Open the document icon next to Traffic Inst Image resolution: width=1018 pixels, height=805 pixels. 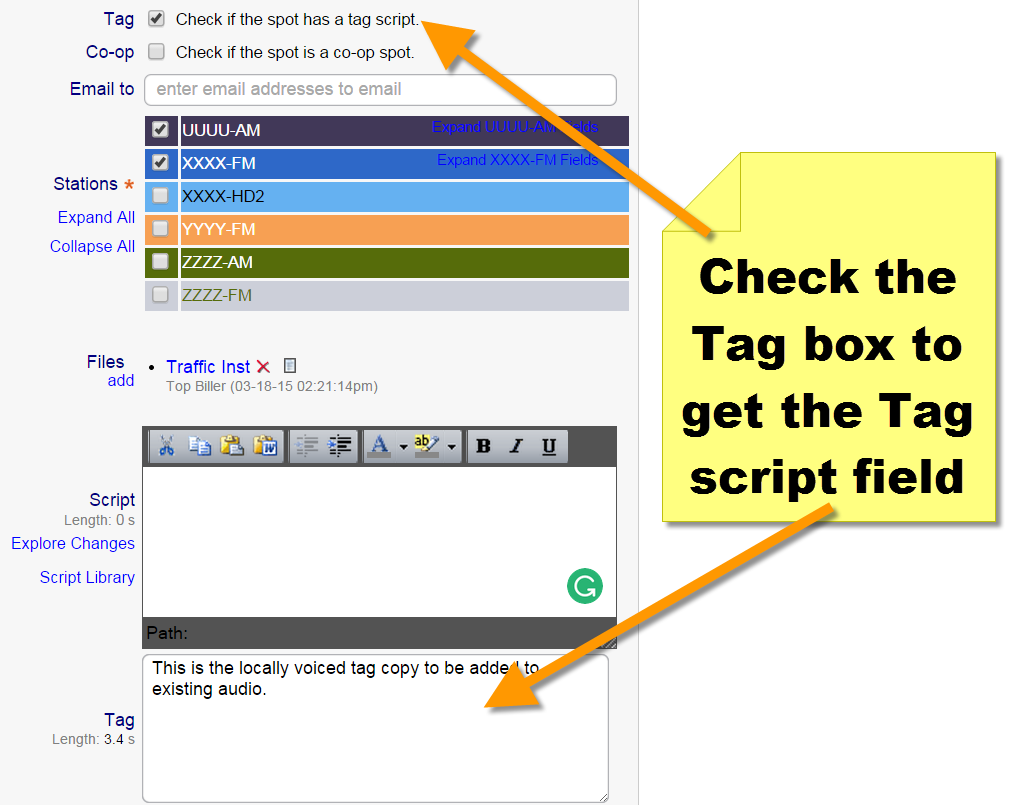click(x=290, y=366)
